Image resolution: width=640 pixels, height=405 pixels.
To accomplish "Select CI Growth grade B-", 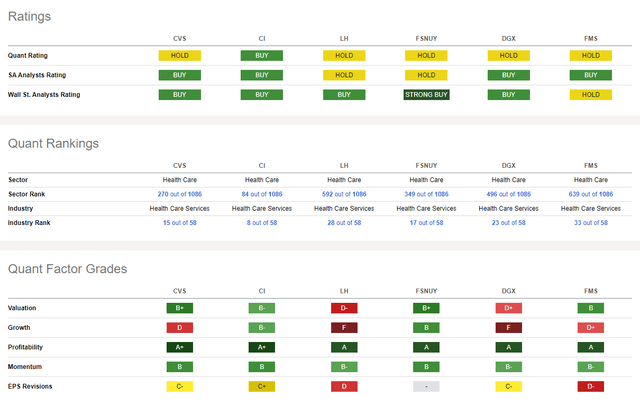I will [262, 328].
